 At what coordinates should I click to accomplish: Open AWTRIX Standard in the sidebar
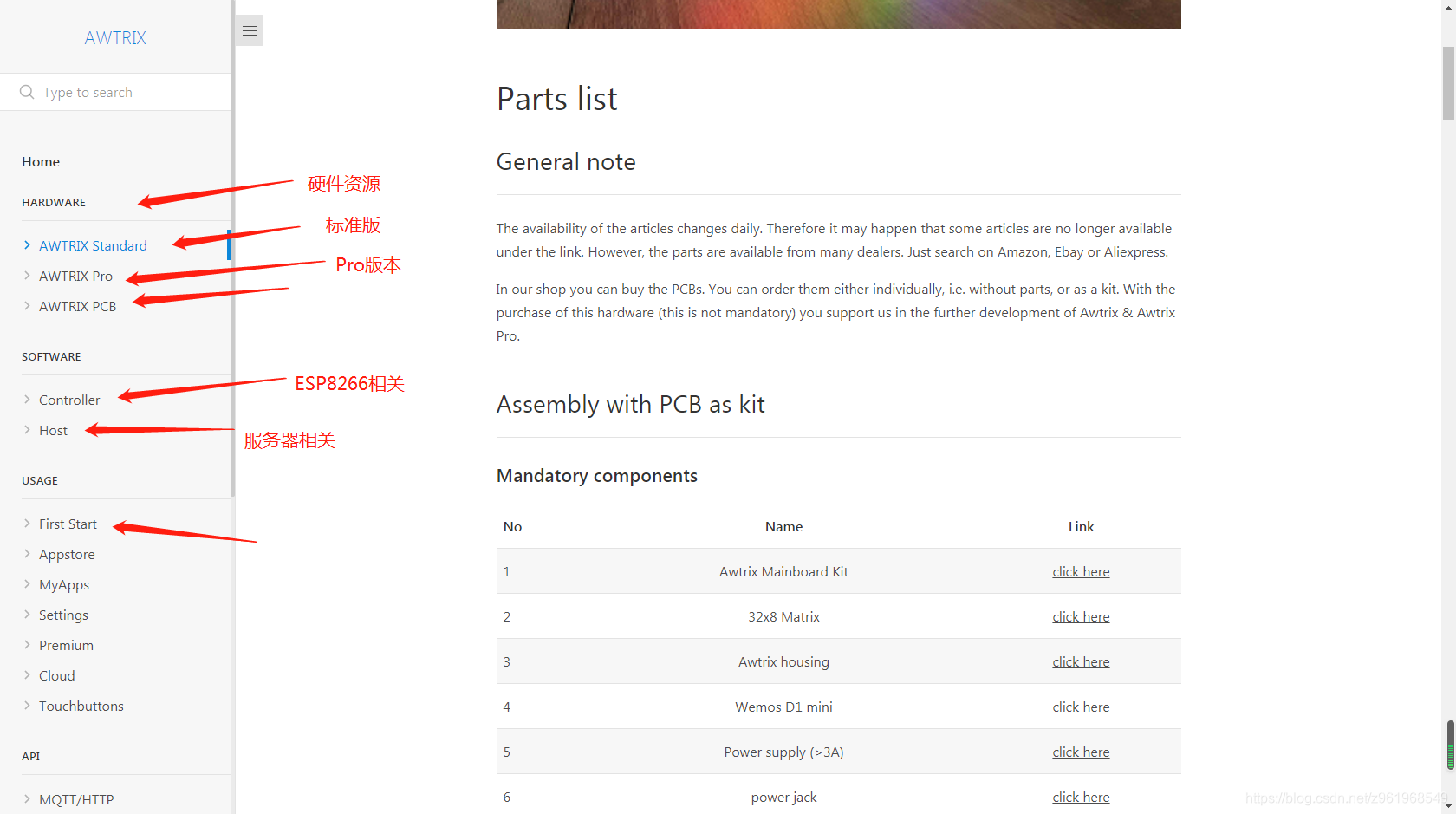click(93, 245)
